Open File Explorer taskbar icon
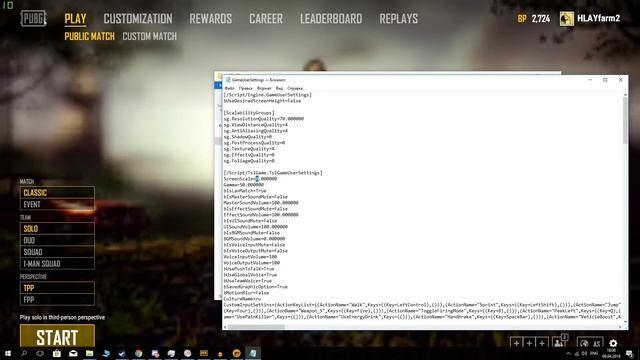 [x=89, y=353]
